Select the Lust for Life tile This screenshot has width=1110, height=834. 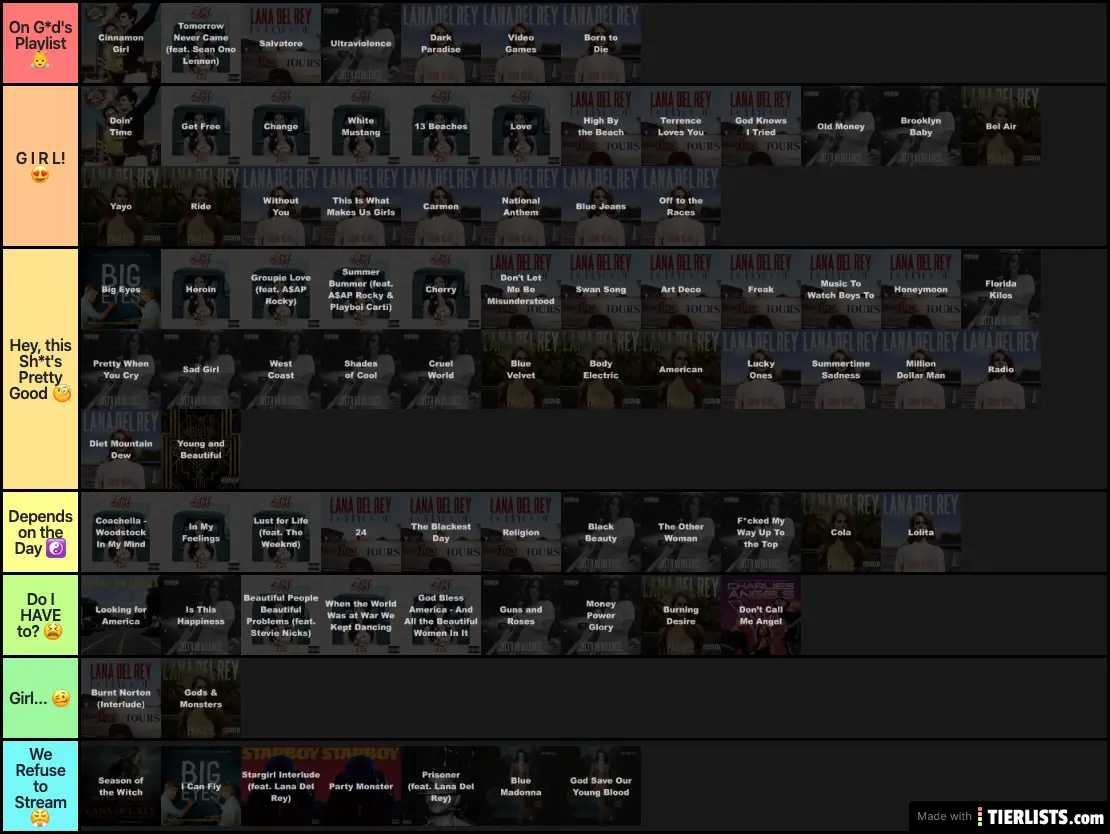281,532
